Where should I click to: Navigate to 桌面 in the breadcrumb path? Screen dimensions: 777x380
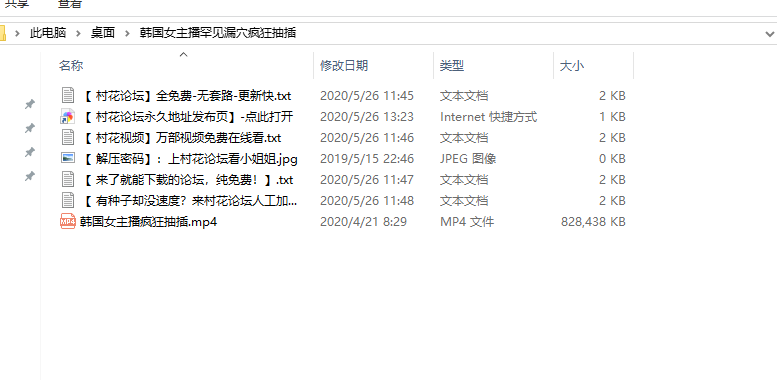[x=103, y=33]
